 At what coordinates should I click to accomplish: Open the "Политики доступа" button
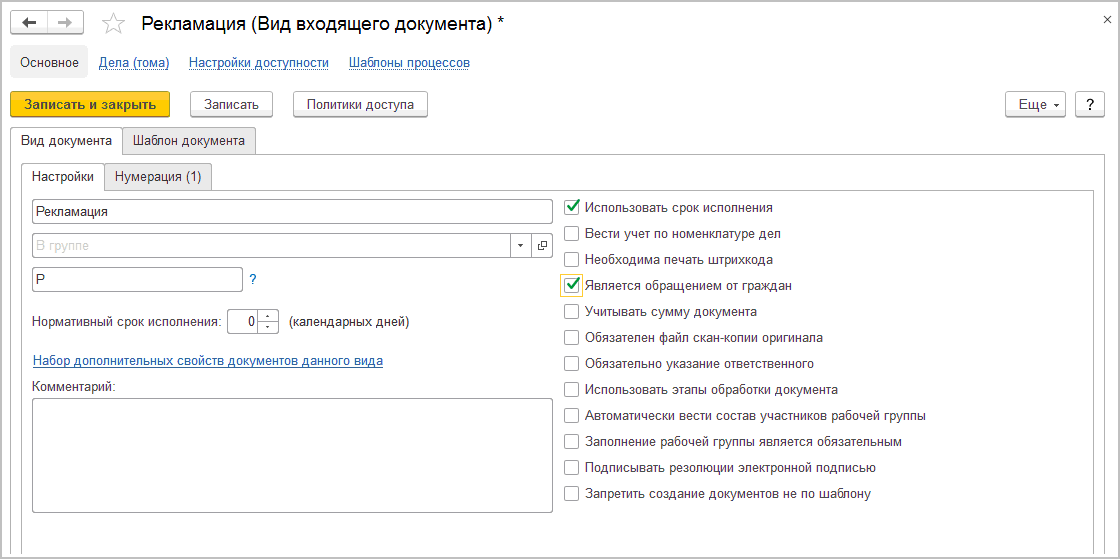coord(360,104)
